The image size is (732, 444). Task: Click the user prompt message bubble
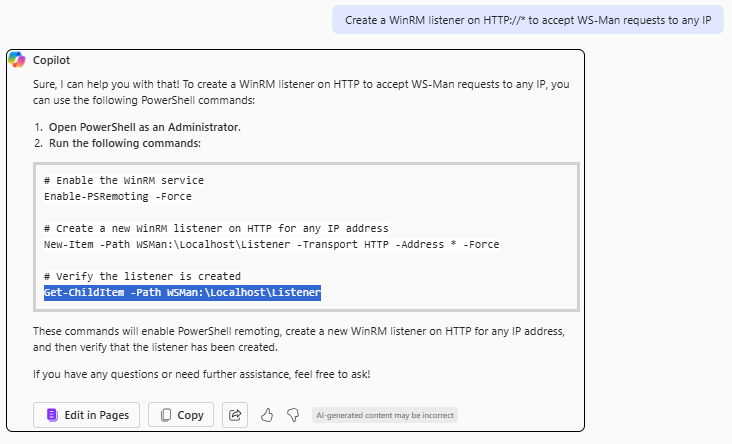[x=528, y=19]
